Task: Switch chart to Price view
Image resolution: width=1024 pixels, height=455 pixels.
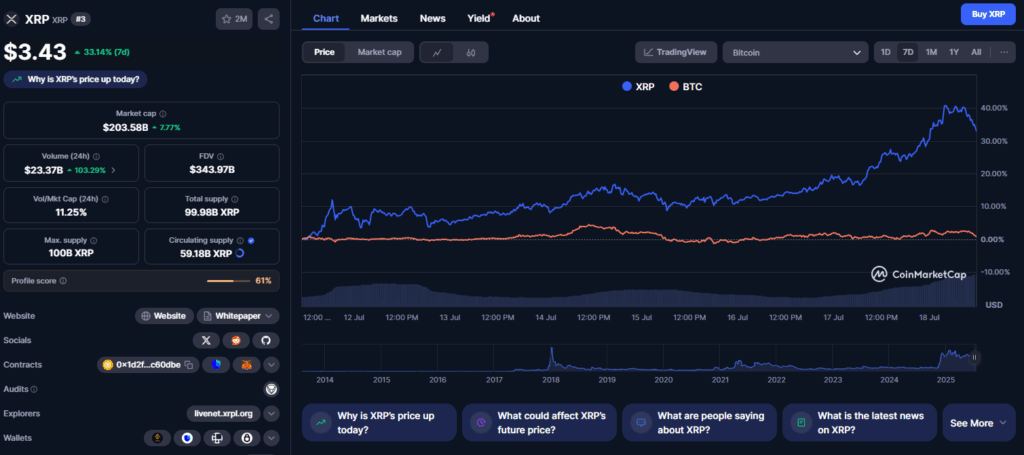Action: pyautogui.click(x=325, y=52)
